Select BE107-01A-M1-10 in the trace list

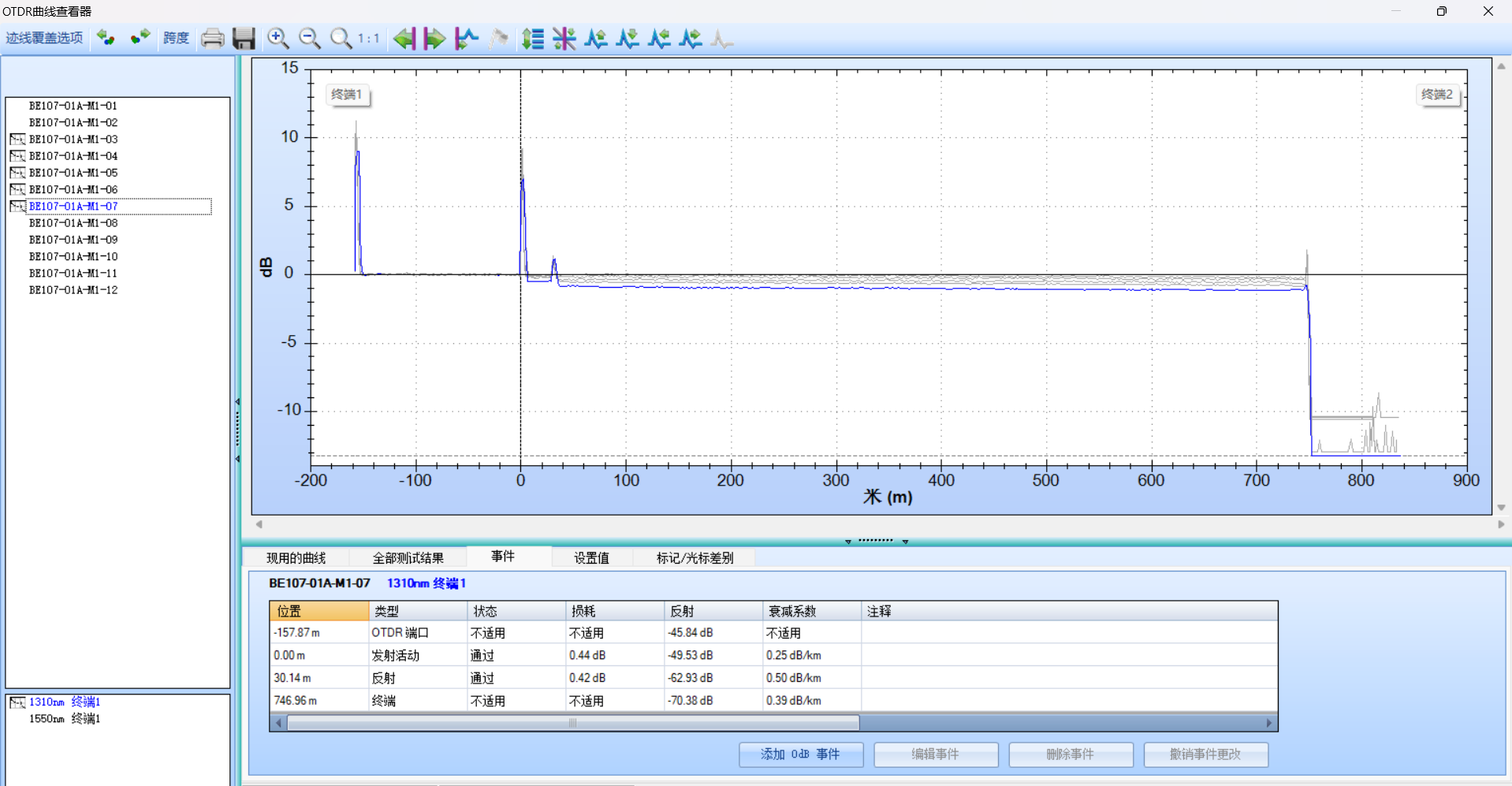73,257
